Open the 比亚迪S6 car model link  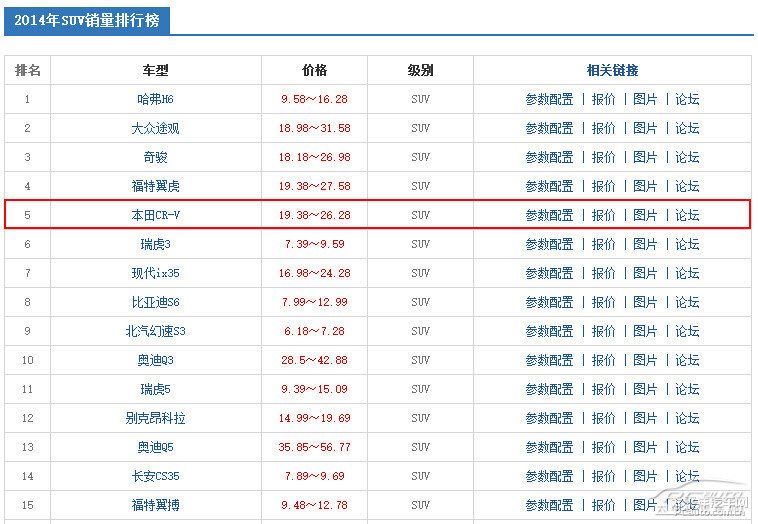(155, 302)
